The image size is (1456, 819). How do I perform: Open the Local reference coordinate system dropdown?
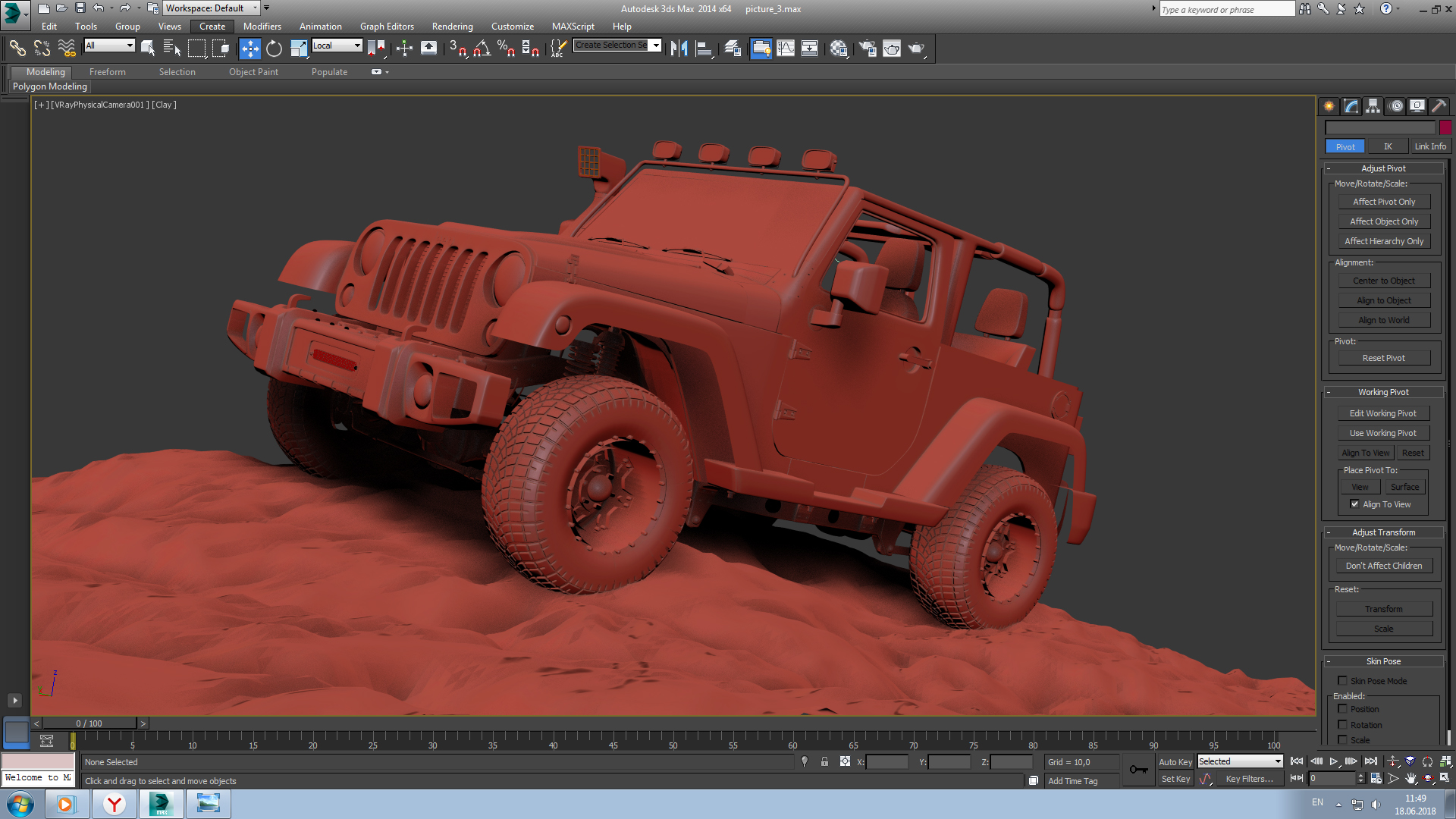[337, 45]
